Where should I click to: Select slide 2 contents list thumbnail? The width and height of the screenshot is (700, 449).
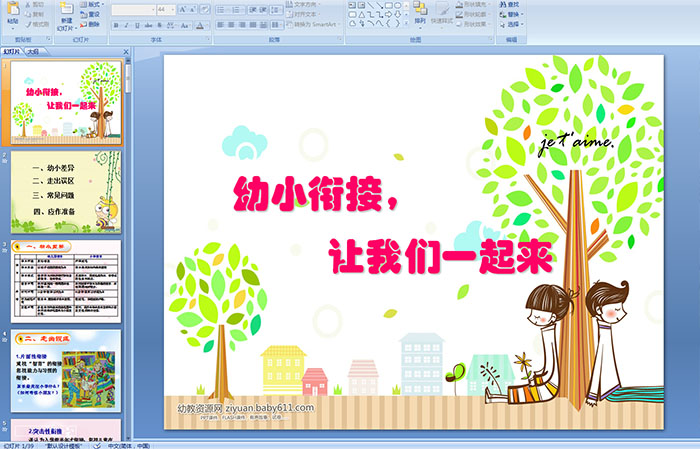pyautogui.click(x=66, y=192)
